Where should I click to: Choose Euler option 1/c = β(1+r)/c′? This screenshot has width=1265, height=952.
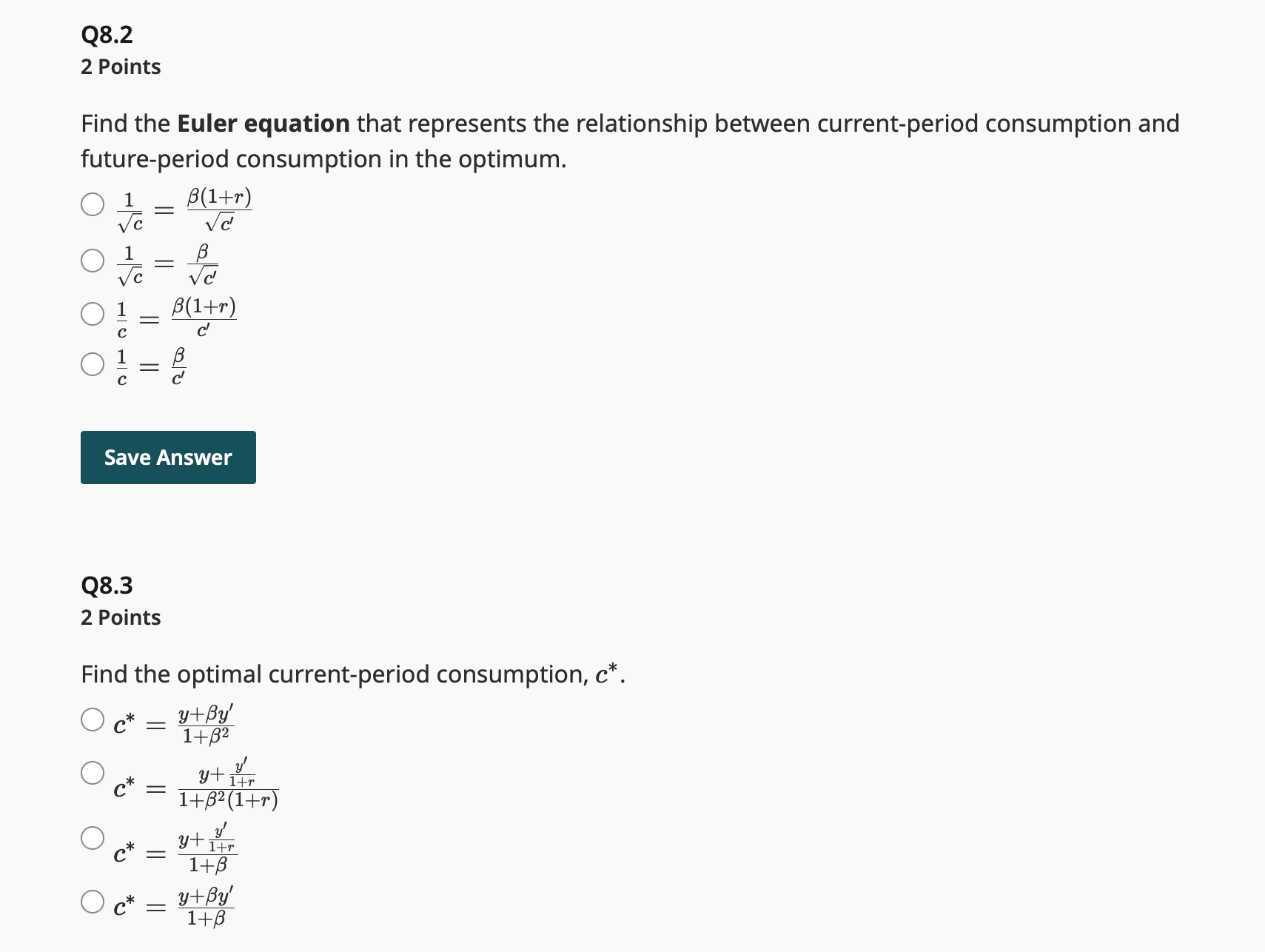click(x=93, y=314)
